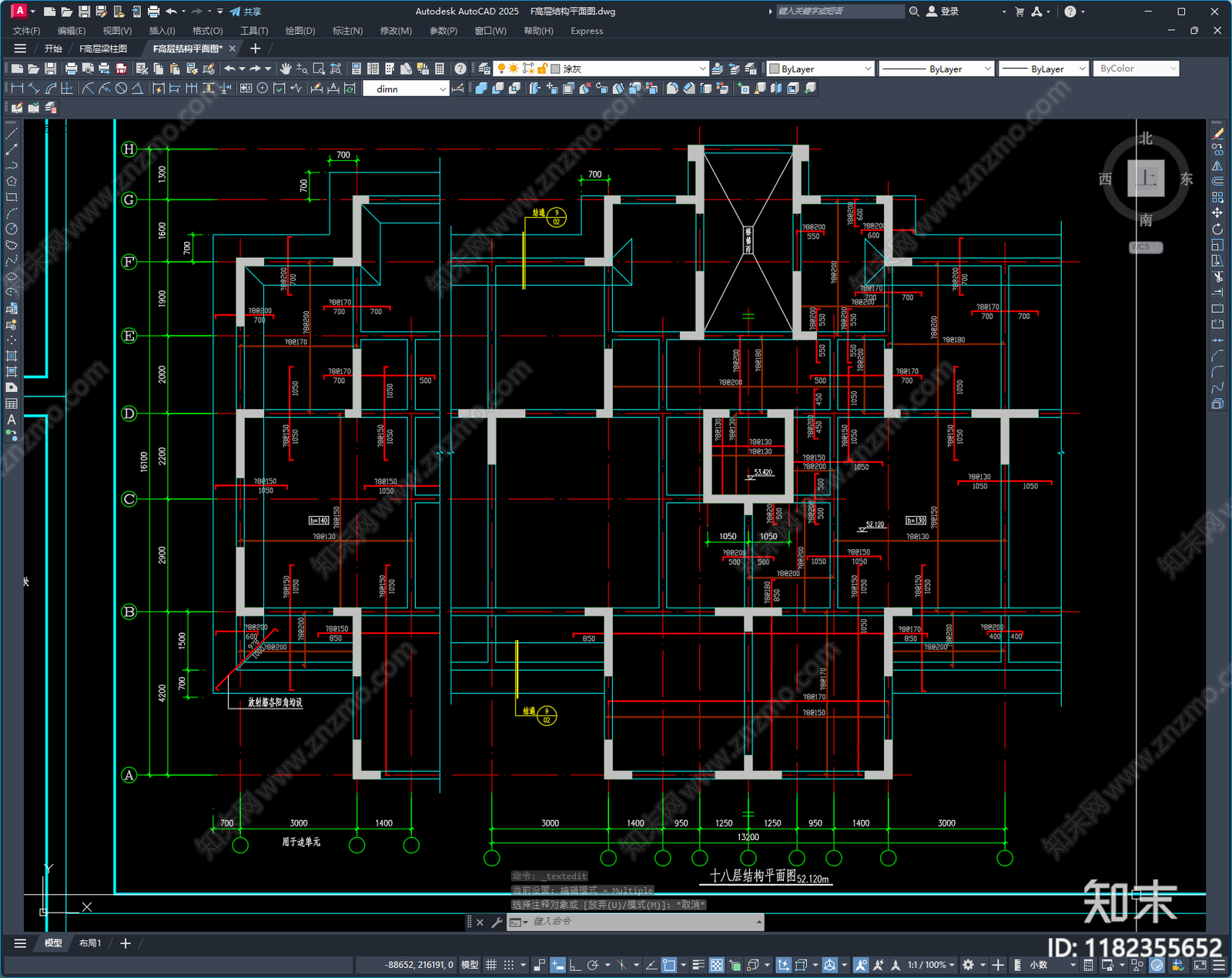Open the 标注(N) menu
The image size is (1232, 978).
point(347,31)
